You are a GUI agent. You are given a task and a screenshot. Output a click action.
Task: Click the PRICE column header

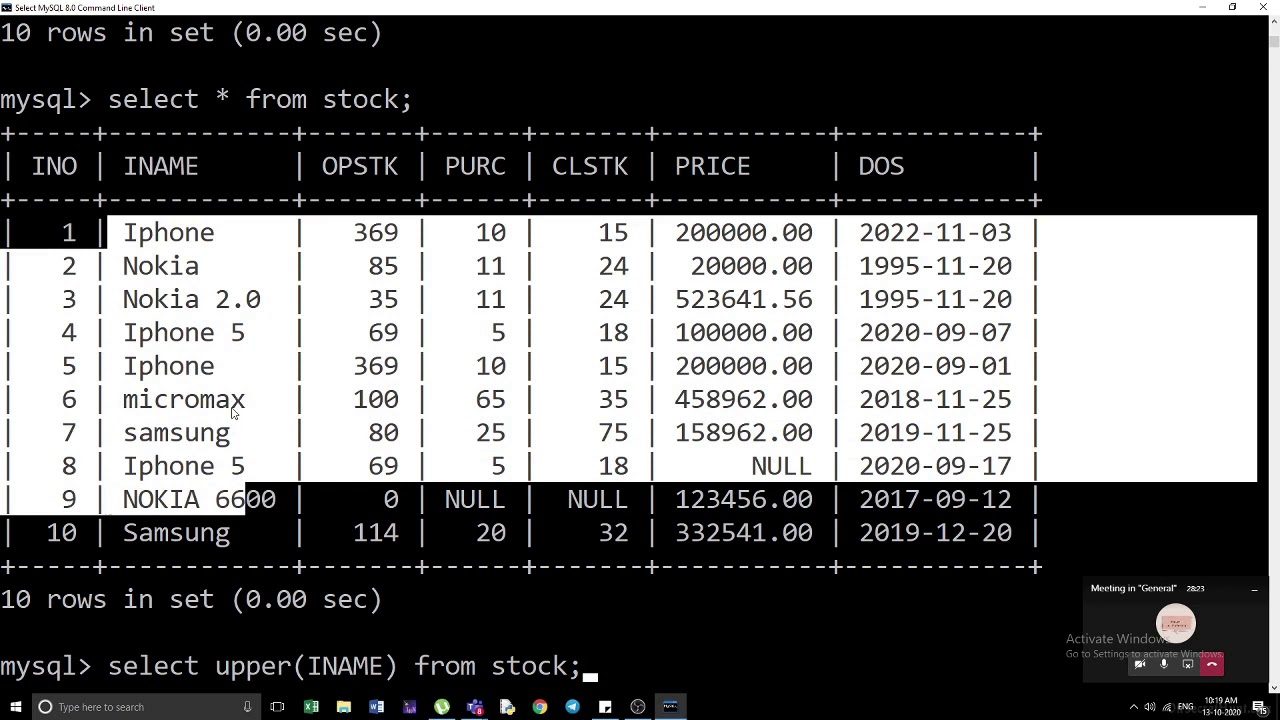coord(712,166)
